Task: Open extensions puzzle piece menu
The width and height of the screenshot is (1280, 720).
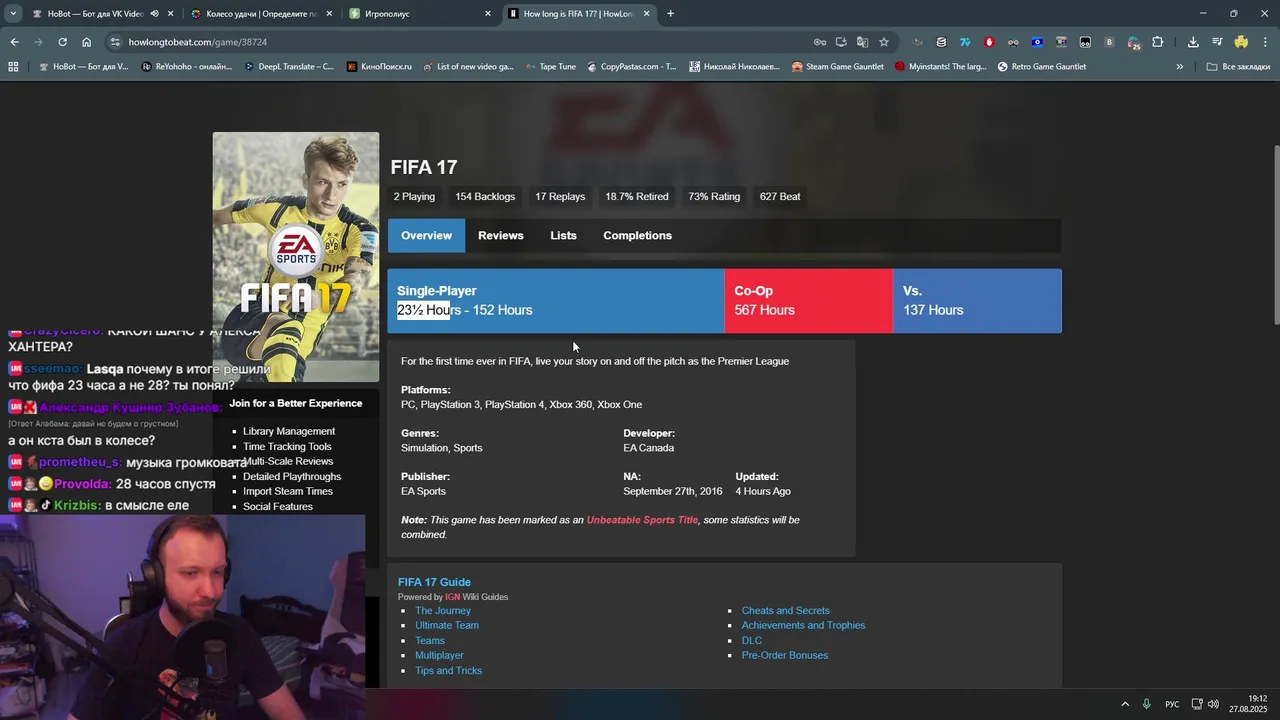Action: [x=1158, y=42]
